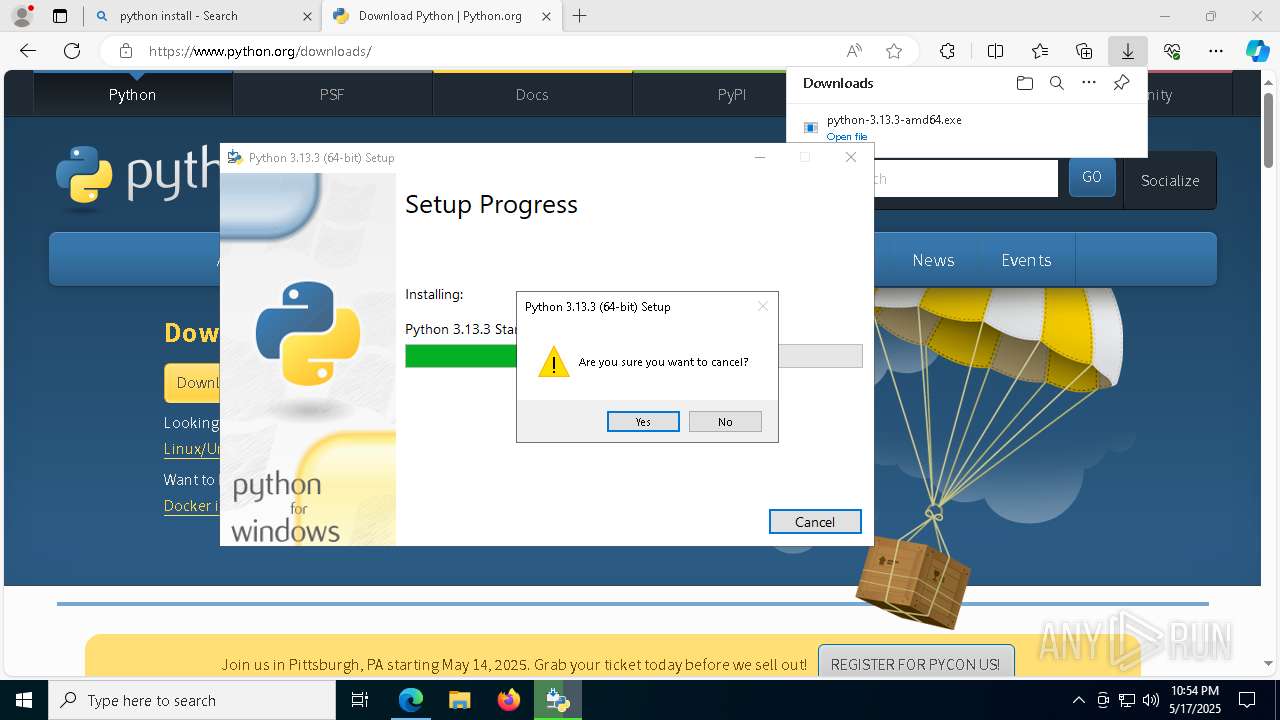Select the PSF top navigation tab

[332, 94]
